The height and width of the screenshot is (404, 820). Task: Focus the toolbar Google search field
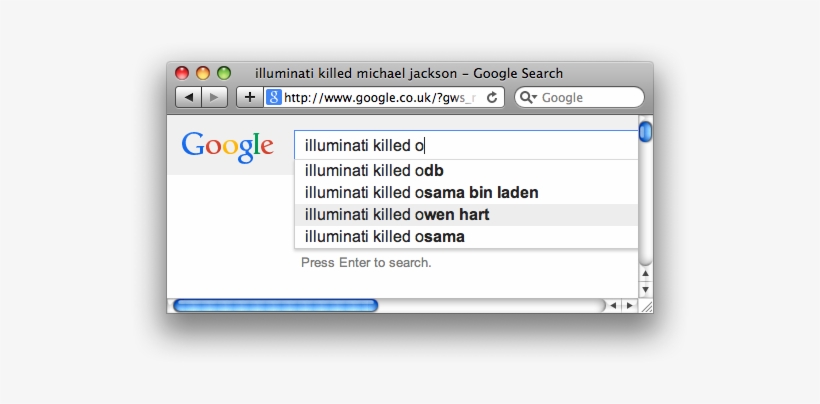pos(588,98)
